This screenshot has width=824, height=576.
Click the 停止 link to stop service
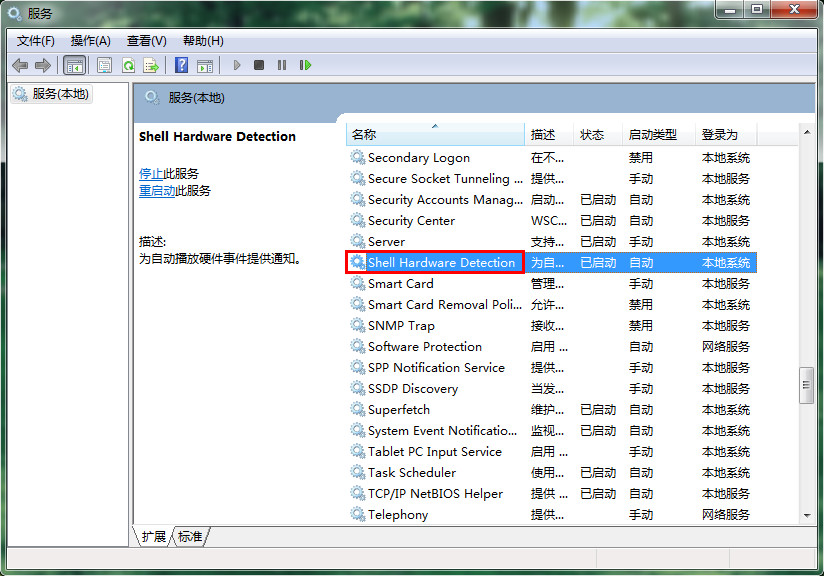tap(151, 174)
